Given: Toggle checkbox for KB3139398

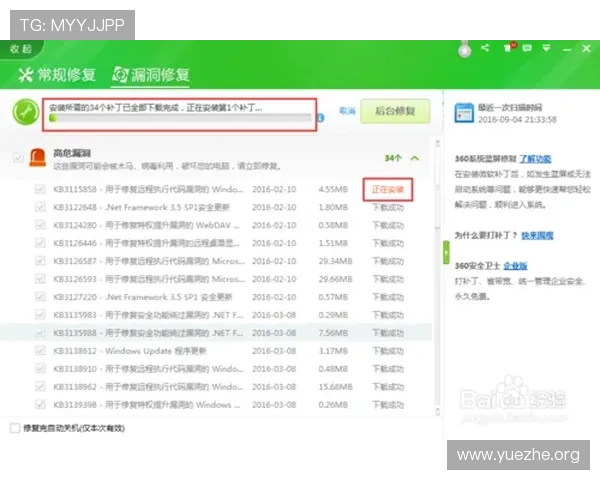Looking at the screenshot, I should point(40,405).
